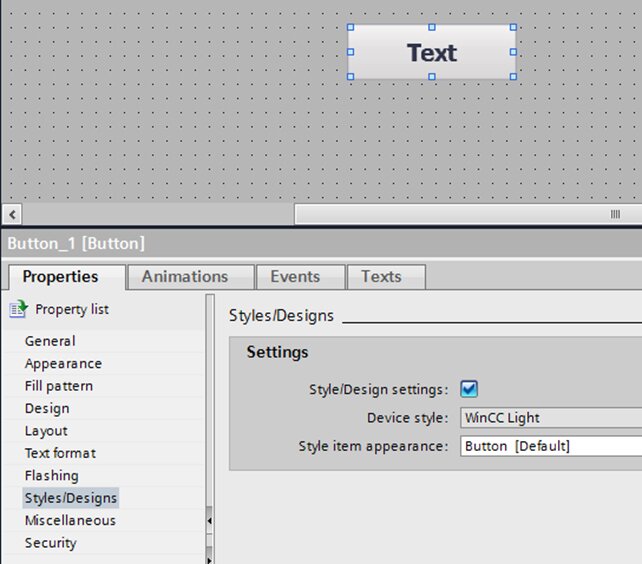This screenshot has height=564, width=642.
Task: Click the Button_1 [Button] inspector title
Action: pos(76,243)
